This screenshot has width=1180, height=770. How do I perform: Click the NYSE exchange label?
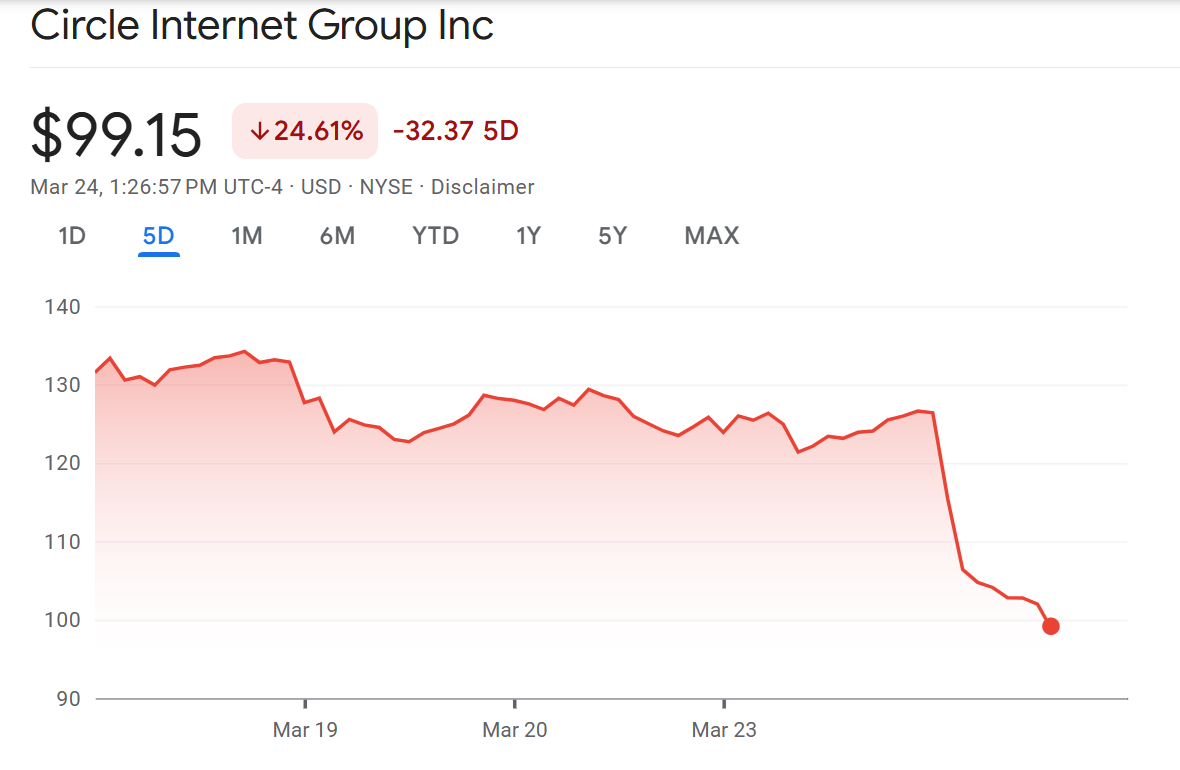click(x=386, y=187)
